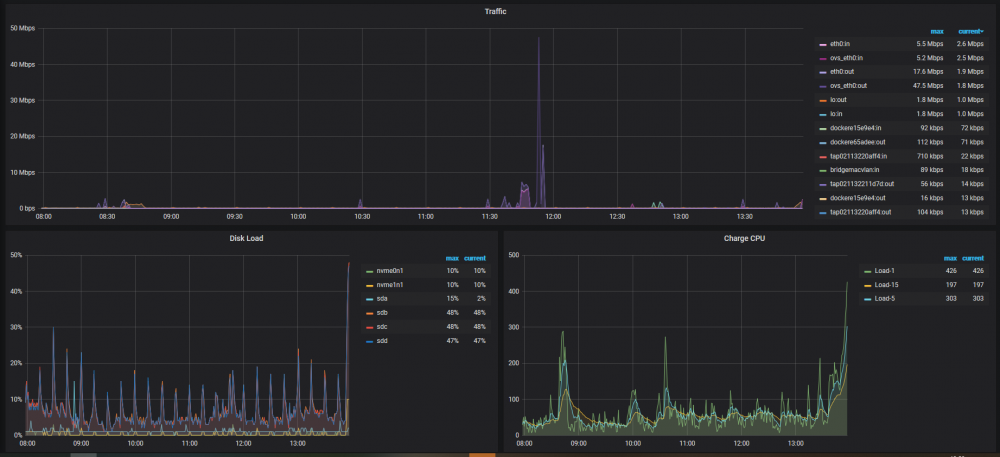Toggle the Load-15 series in Charge CPU
This screenshot has height=457, width=1000.
pyautogui.click(x=886, y=285)
